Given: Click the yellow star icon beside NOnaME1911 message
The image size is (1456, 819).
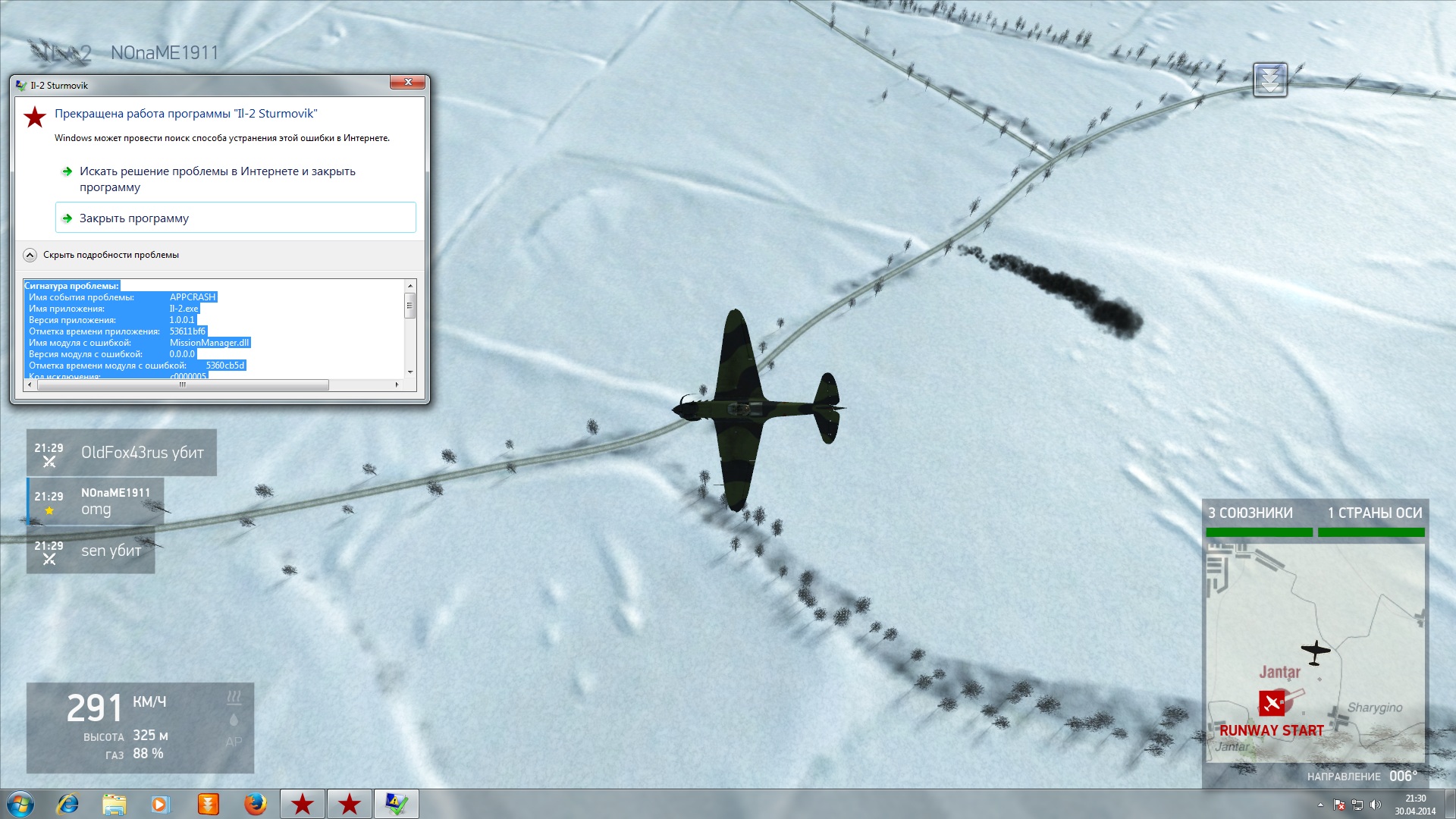Looking at the screenshot, I should pyautogui.click(x=49, y=510).
